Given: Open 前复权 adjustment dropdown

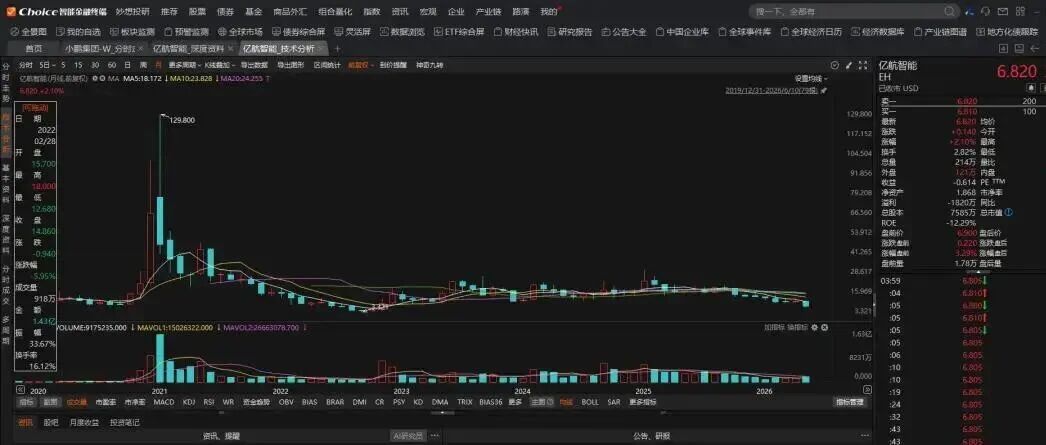Looking at the screenshot, I should [x=362, y=65].
